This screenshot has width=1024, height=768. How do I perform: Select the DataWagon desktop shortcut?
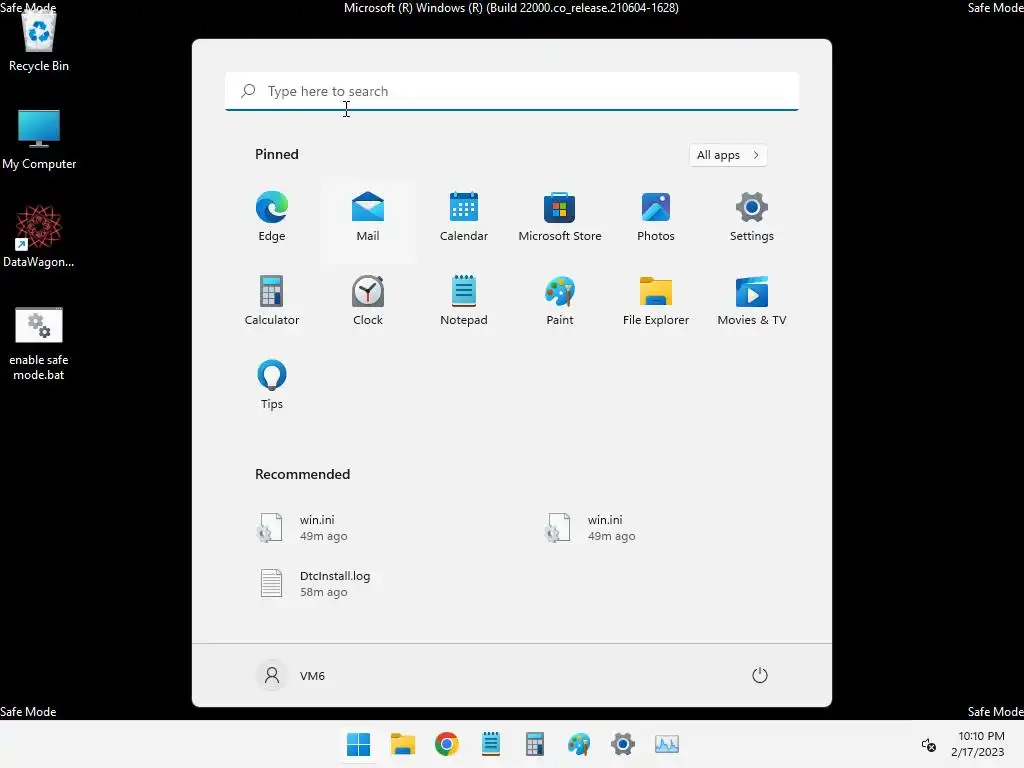[39, 236]
